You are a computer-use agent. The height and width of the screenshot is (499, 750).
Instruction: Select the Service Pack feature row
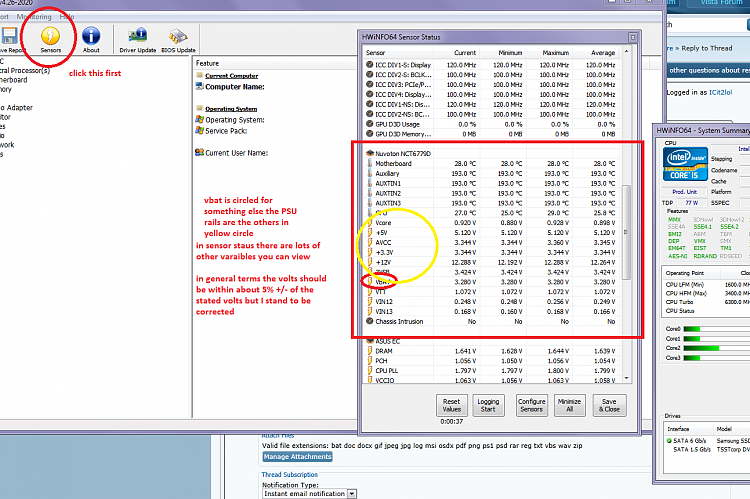221,131
